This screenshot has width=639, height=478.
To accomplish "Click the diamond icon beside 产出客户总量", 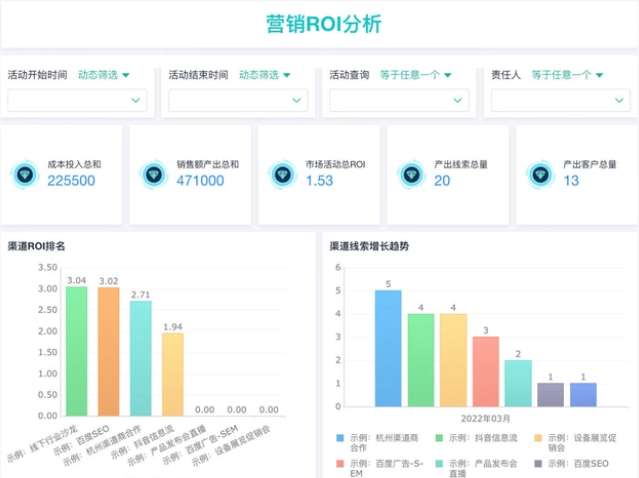I will [540, 175].
